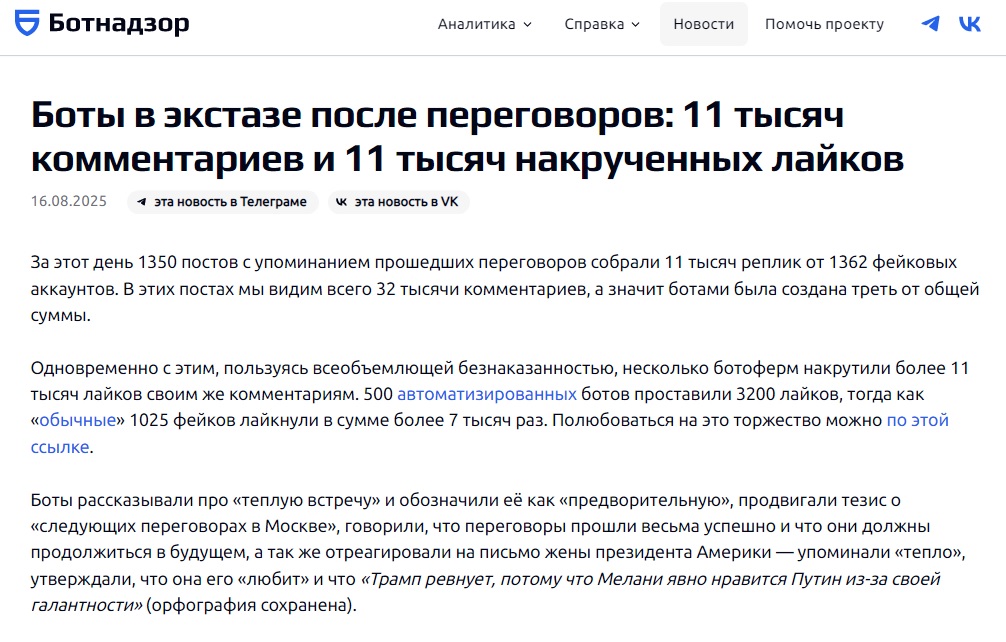
Task: Open Помочь проекту page
Action: tap(824, 24)
